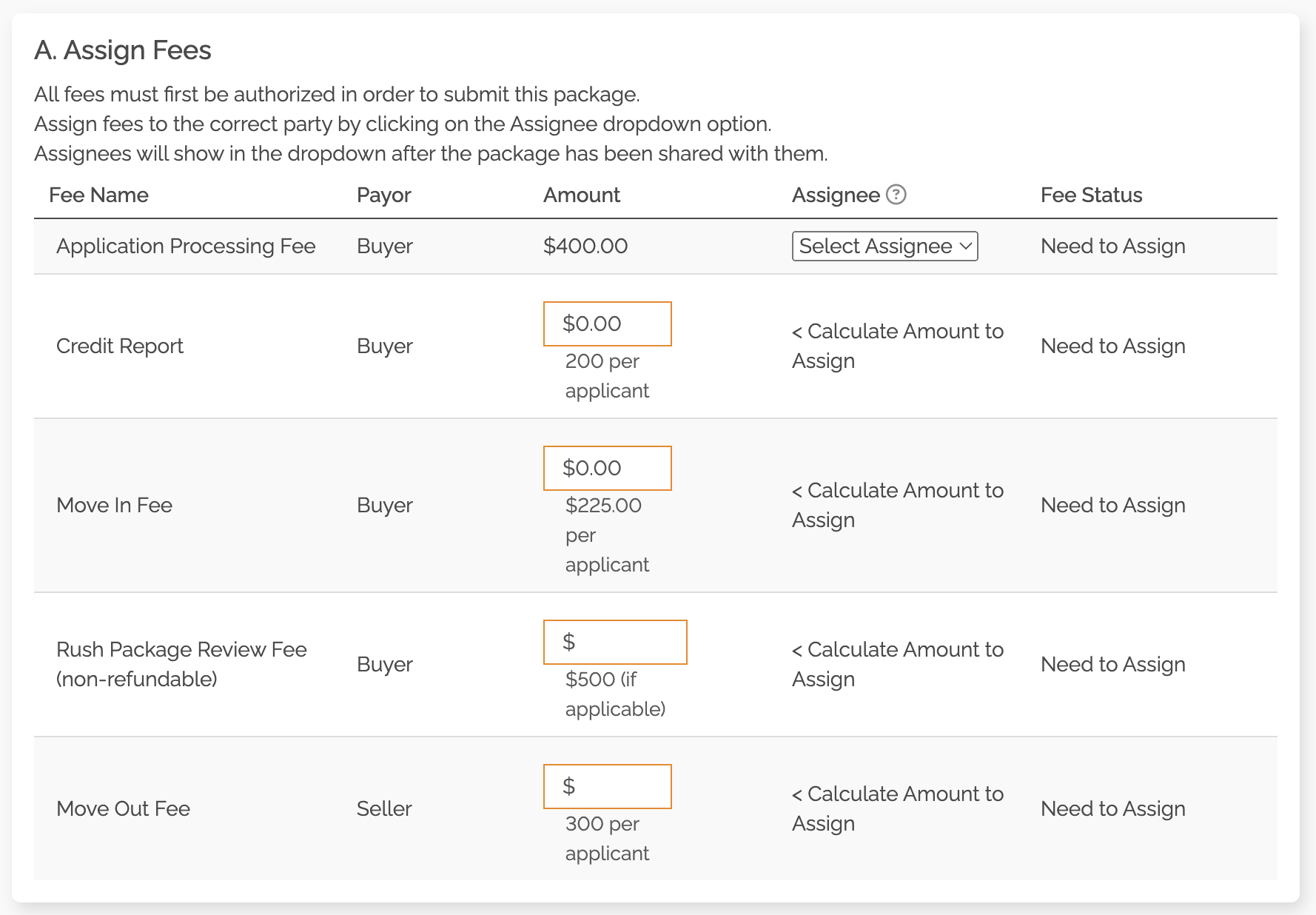The image size is (1316, 915).
Task: Select the Application Processing Fee row name
Action: click(186, 247)
